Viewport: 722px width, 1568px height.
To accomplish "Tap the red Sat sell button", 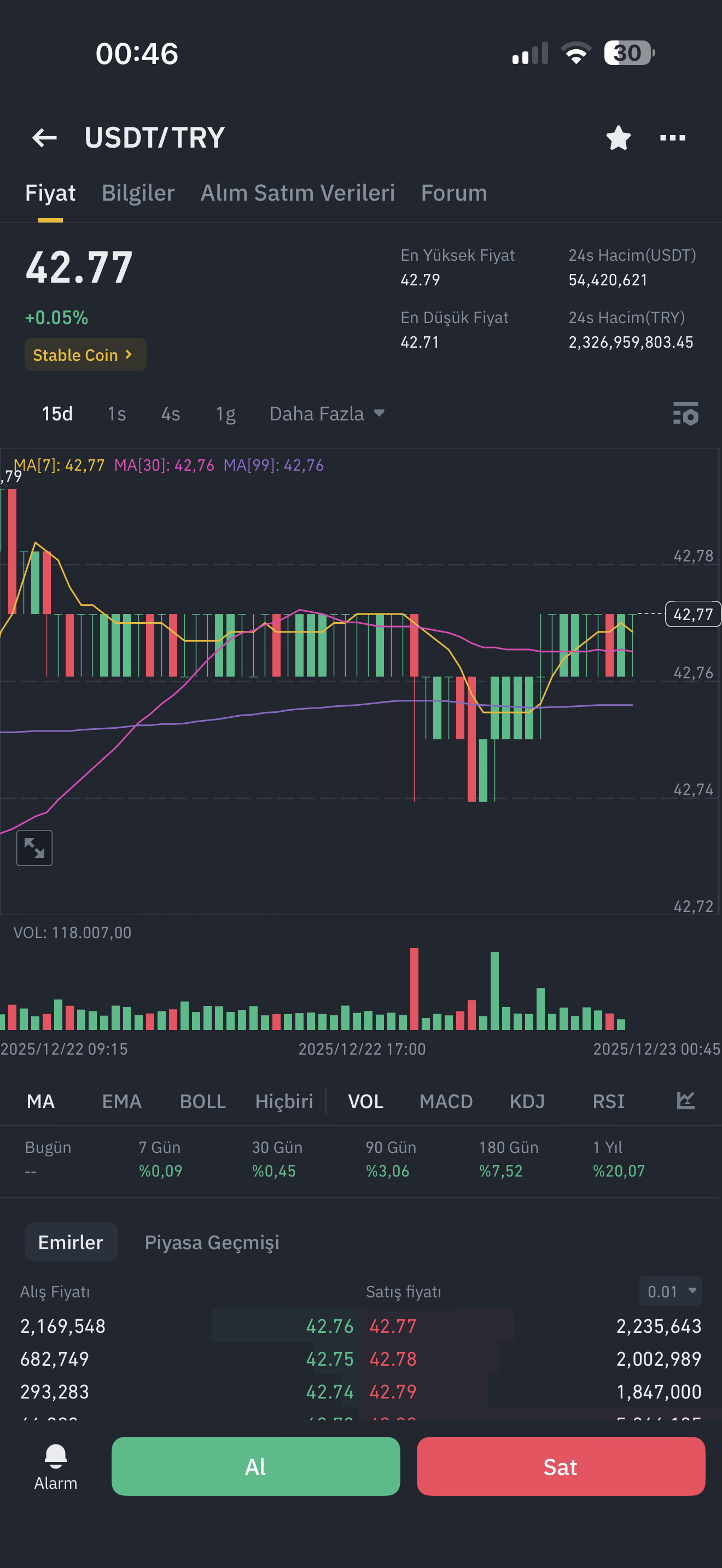I will (x=561, y=1466).
